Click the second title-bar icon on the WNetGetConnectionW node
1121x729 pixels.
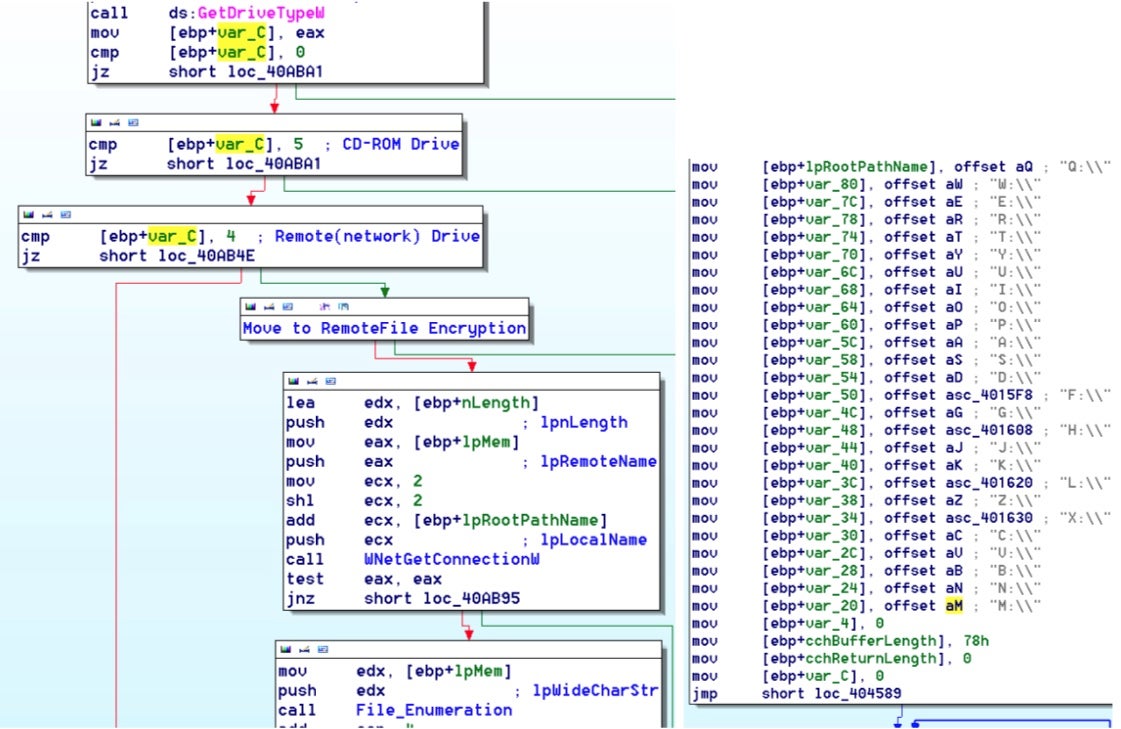pyautogui.click(x=311, y=381)
